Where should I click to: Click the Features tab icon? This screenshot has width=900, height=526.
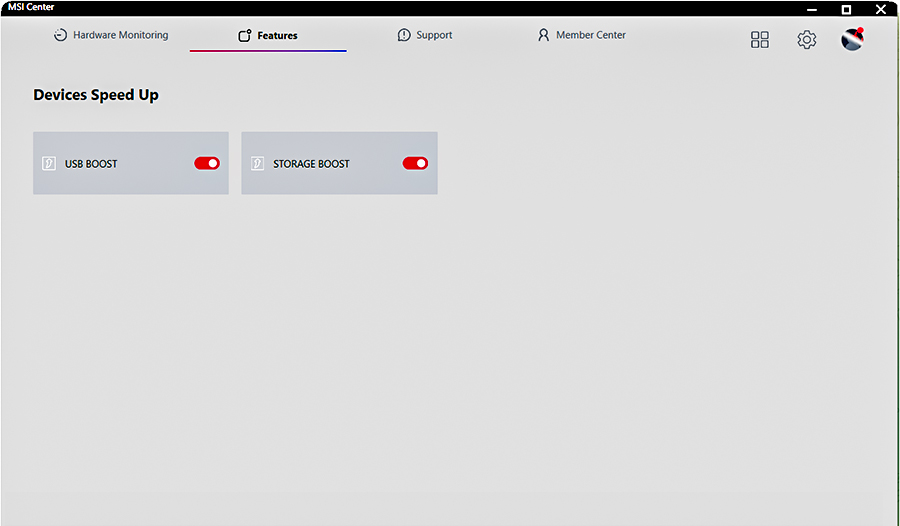244,36
